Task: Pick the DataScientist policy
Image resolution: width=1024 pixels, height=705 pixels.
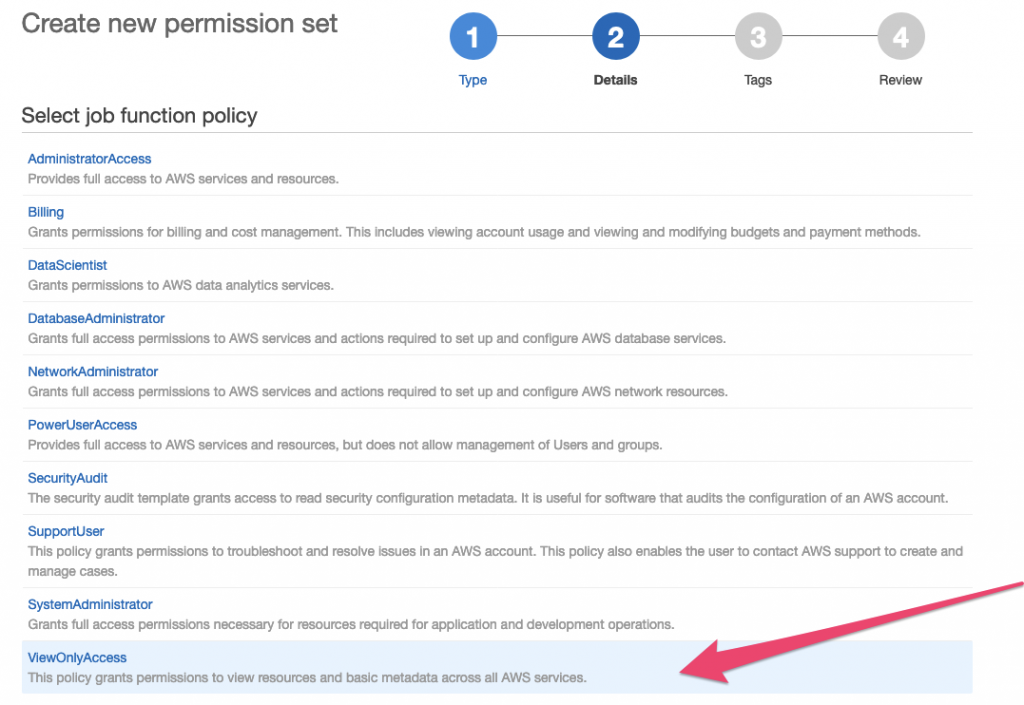Action: click(67, 265)
